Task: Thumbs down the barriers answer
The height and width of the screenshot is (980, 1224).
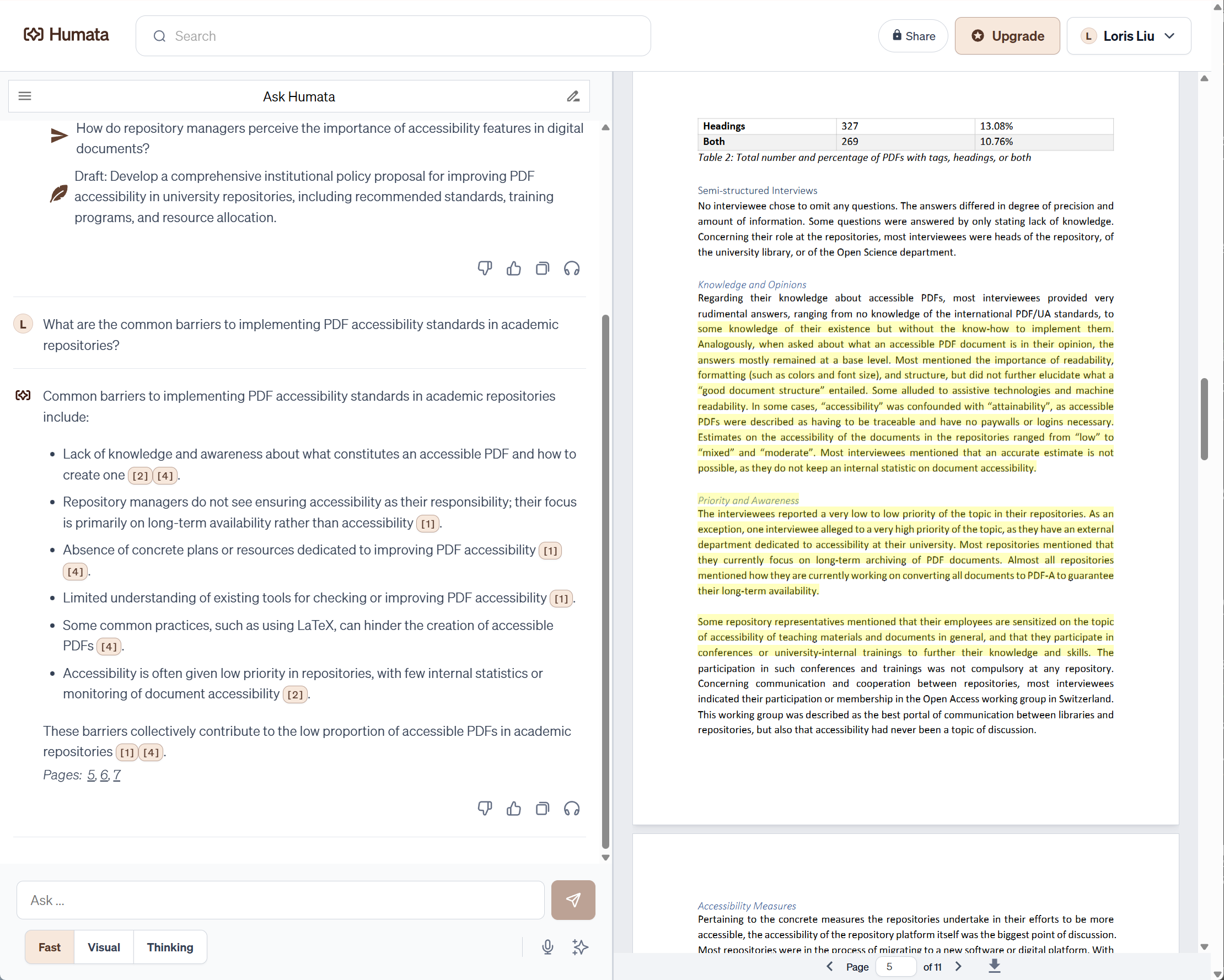Action: click(484, 808)
